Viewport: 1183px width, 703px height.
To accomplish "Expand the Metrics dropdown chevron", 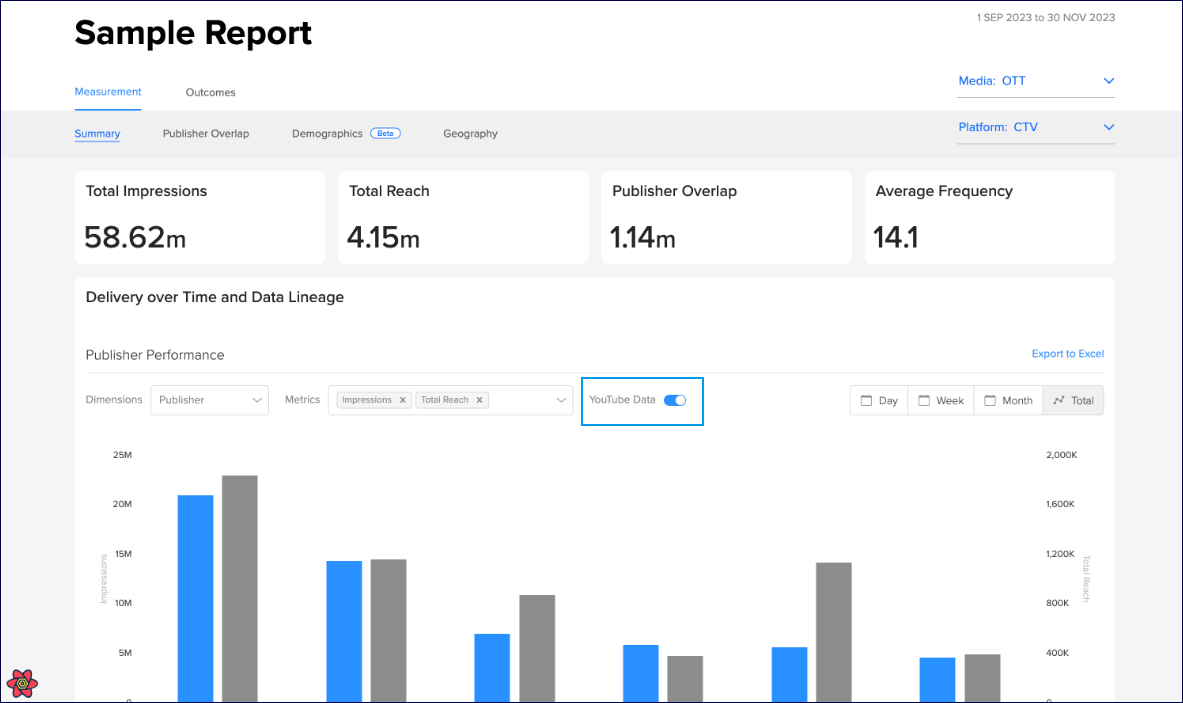I will click(x=561, y=400).
